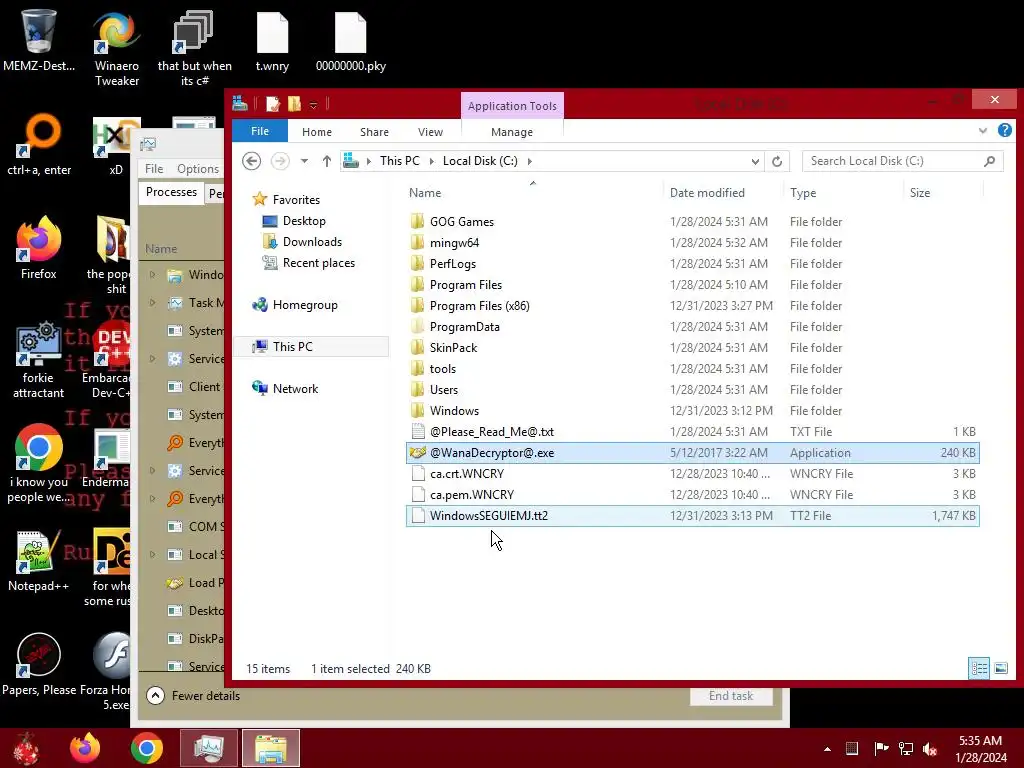The width and height of the screenshot is (1024, 768).
Task: Click New Folder quick access toolbar icon
Action: [x=295, y=103]
